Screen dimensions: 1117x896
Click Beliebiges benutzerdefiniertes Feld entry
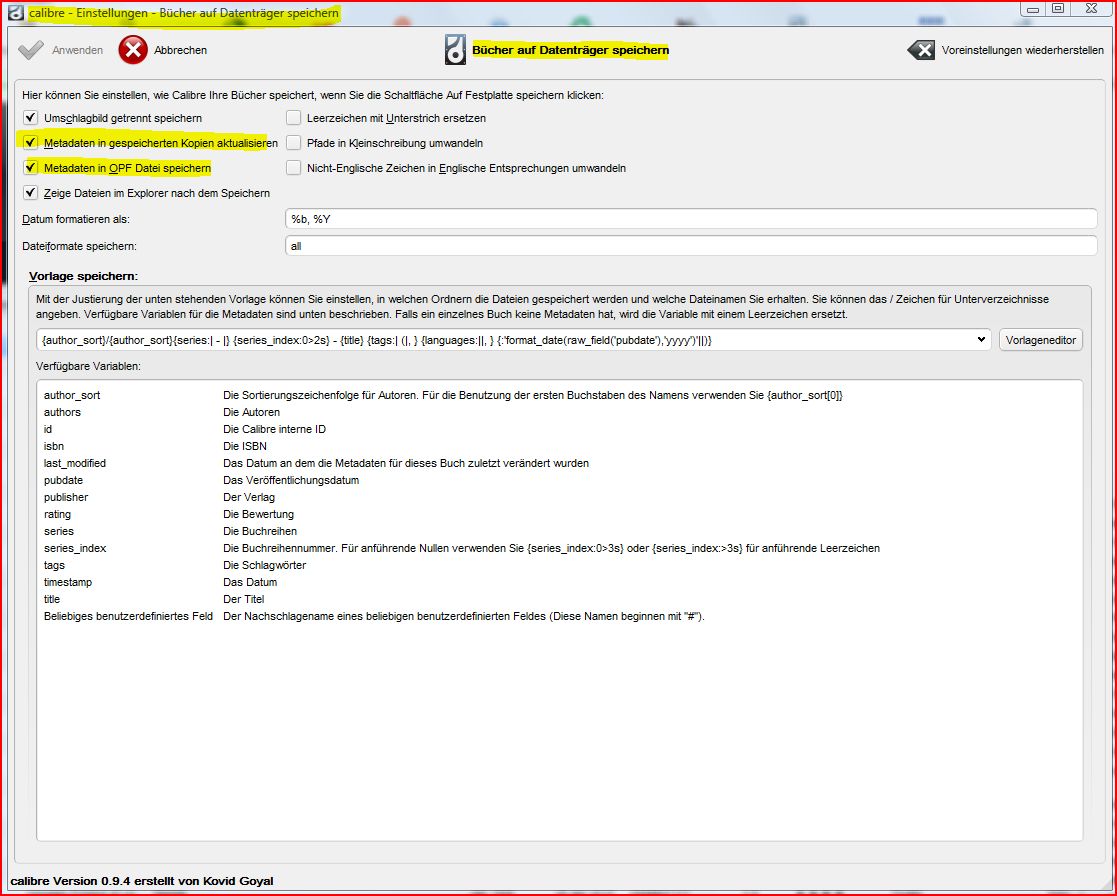(128, 616)
